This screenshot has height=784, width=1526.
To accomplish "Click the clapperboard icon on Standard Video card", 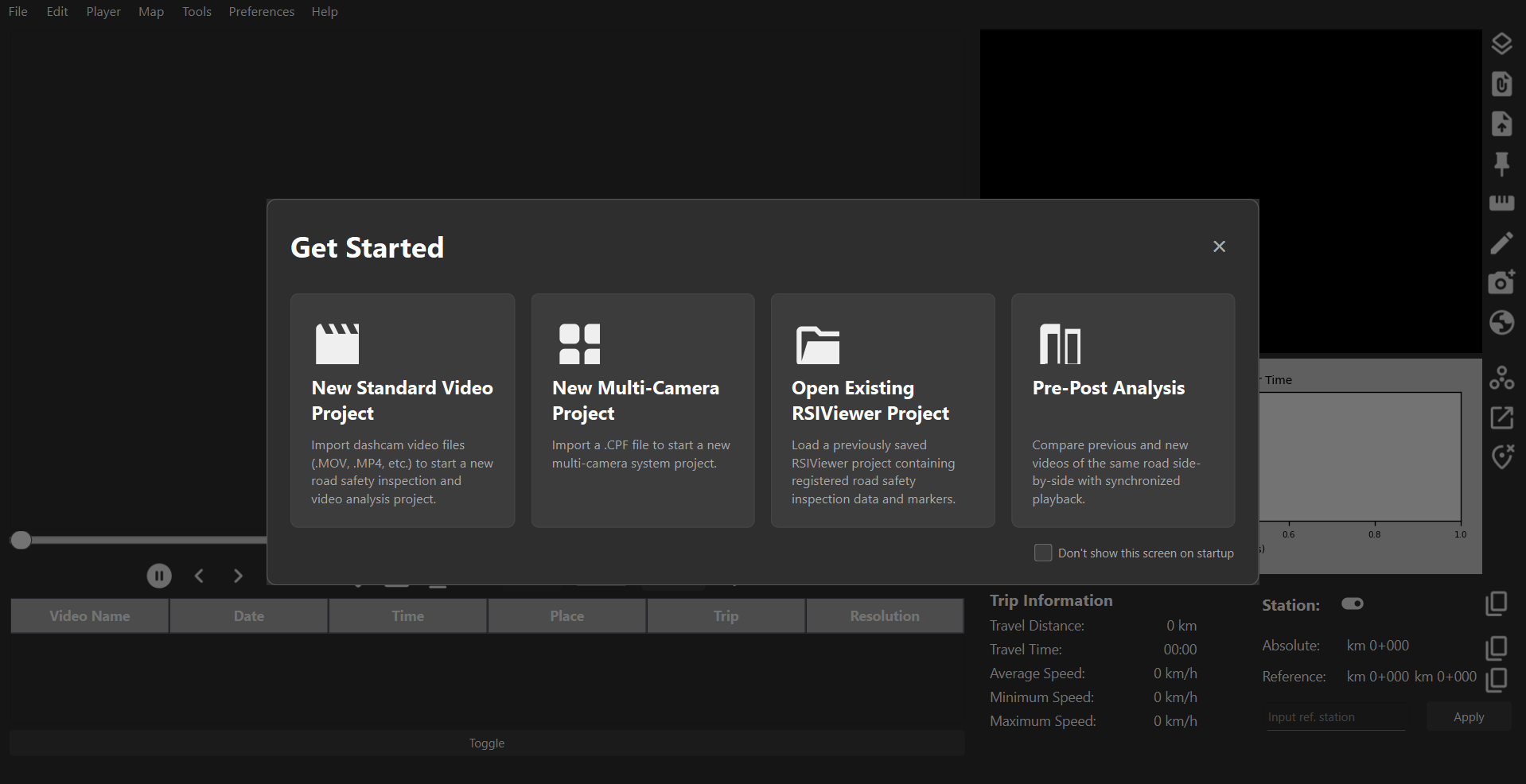I will pos(337,343).
